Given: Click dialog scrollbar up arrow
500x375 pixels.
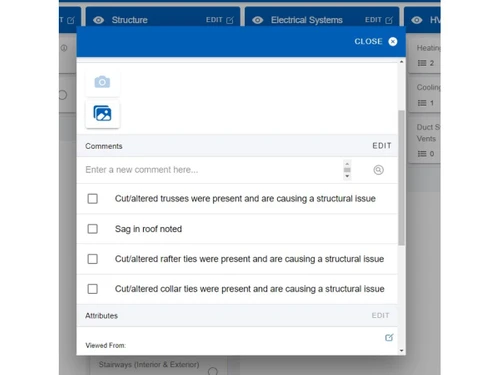Looking at the screenshot, I should point(401,62).
